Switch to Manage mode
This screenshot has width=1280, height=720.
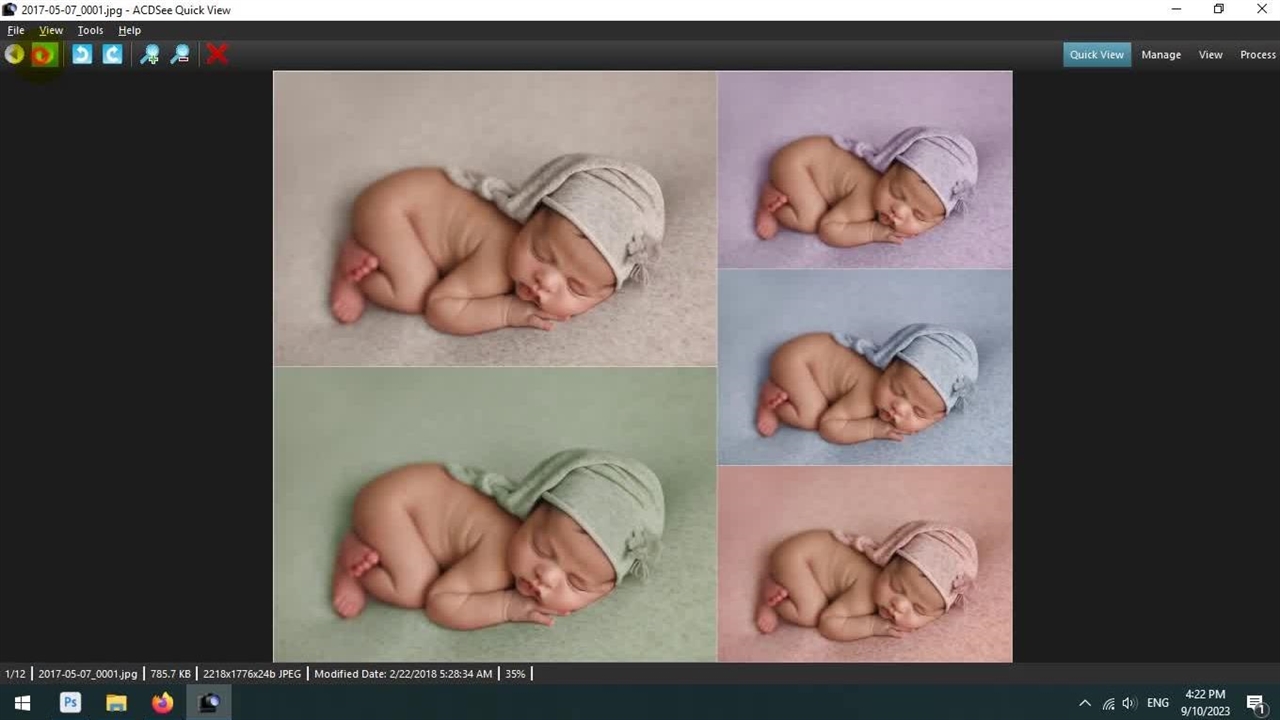[x=1160, y=55]
